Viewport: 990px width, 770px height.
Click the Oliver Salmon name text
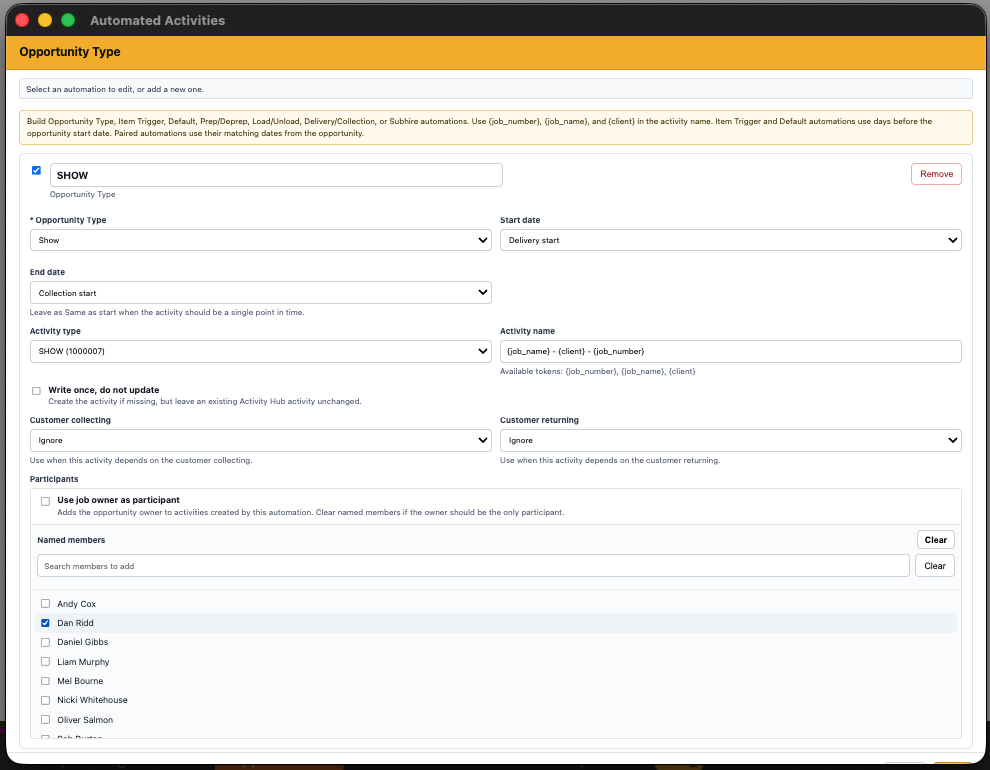point(85,720)
